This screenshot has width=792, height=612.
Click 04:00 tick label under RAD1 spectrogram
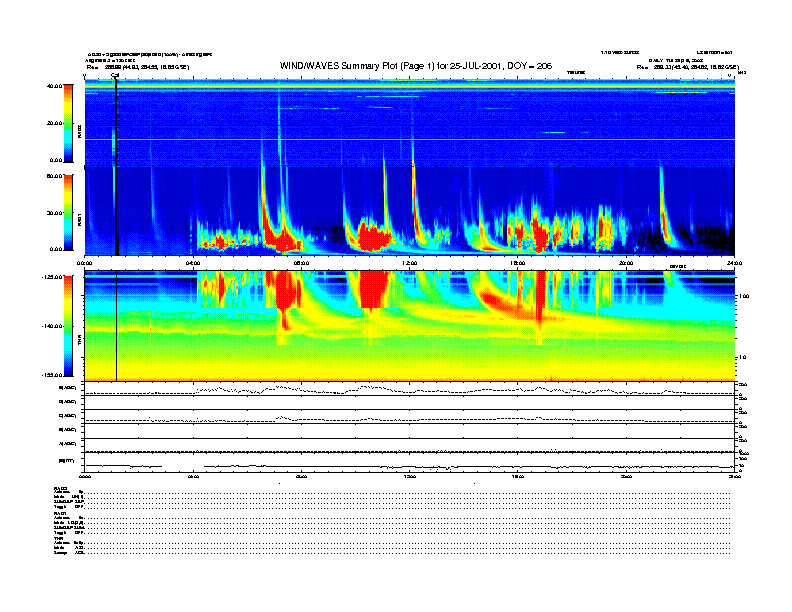193,263
